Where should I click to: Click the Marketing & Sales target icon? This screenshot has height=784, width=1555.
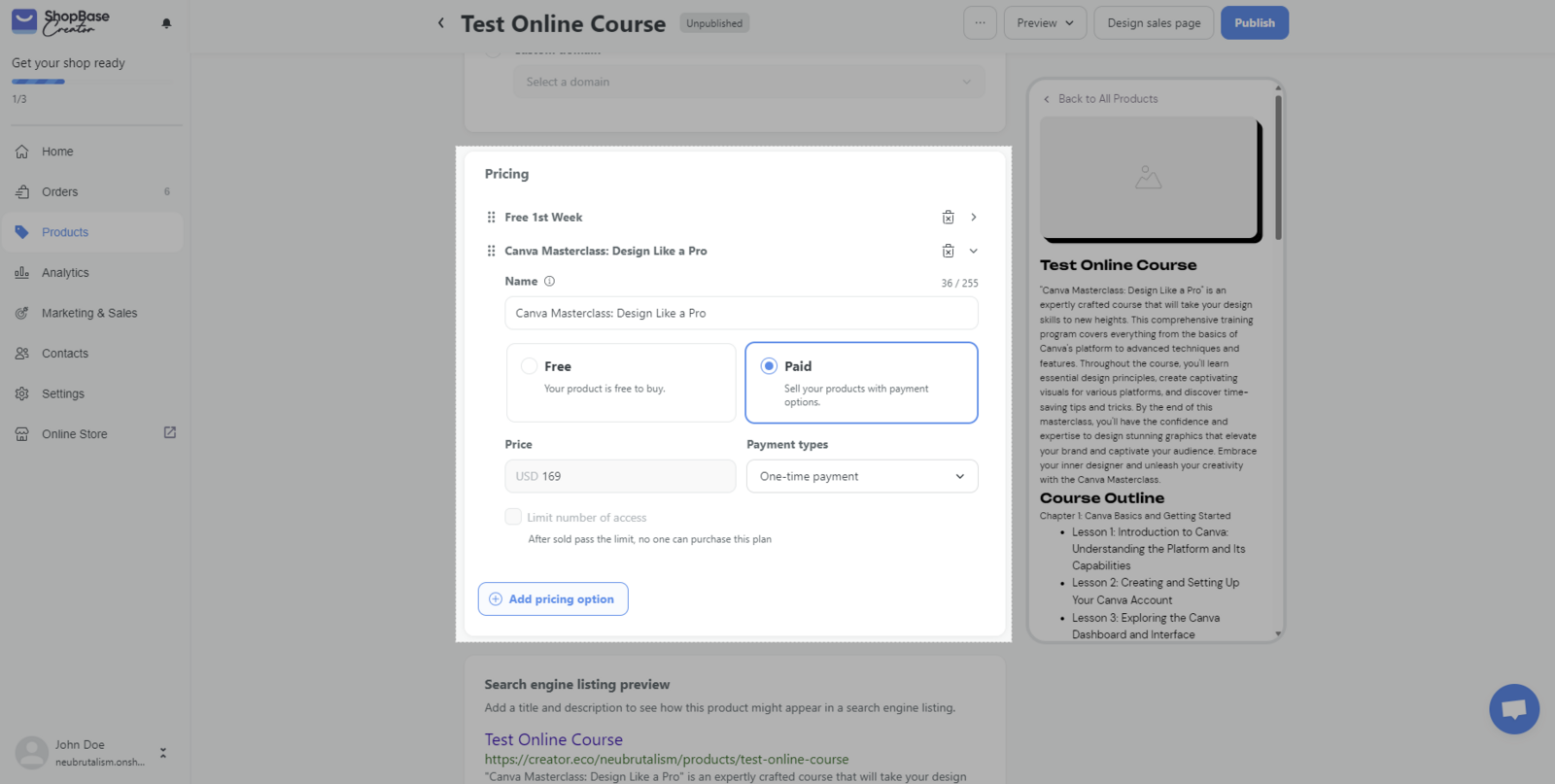pyautogui.click(x=22, y=313)
